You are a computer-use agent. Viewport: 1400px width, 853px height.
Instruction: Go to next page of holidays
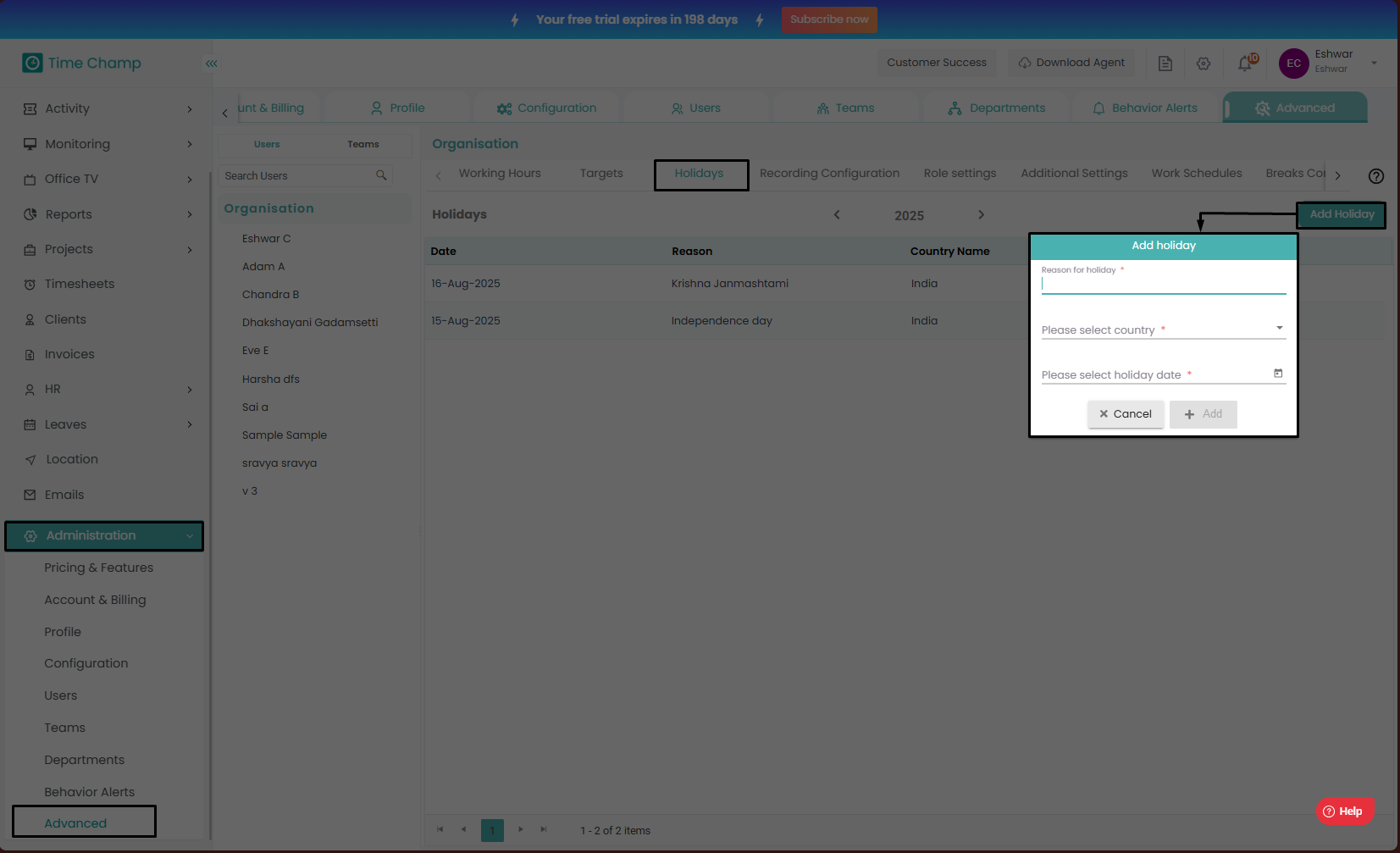pyautogui.click(x=520, y=829)
